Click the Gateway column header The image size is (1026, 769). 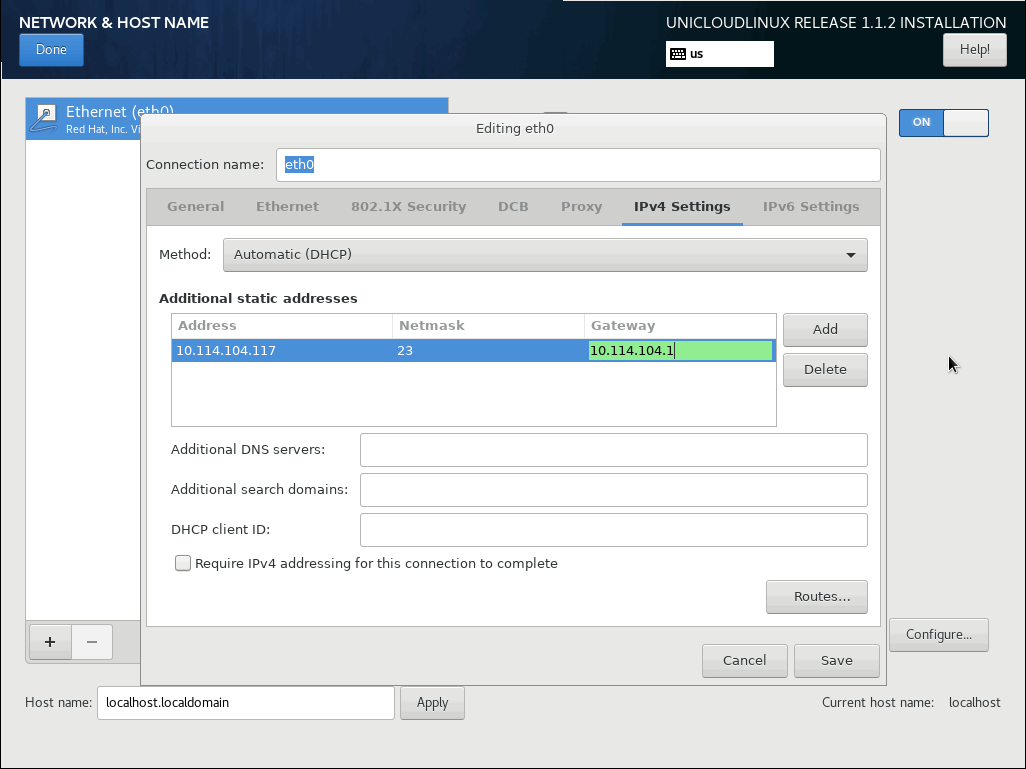pos(680,326)
